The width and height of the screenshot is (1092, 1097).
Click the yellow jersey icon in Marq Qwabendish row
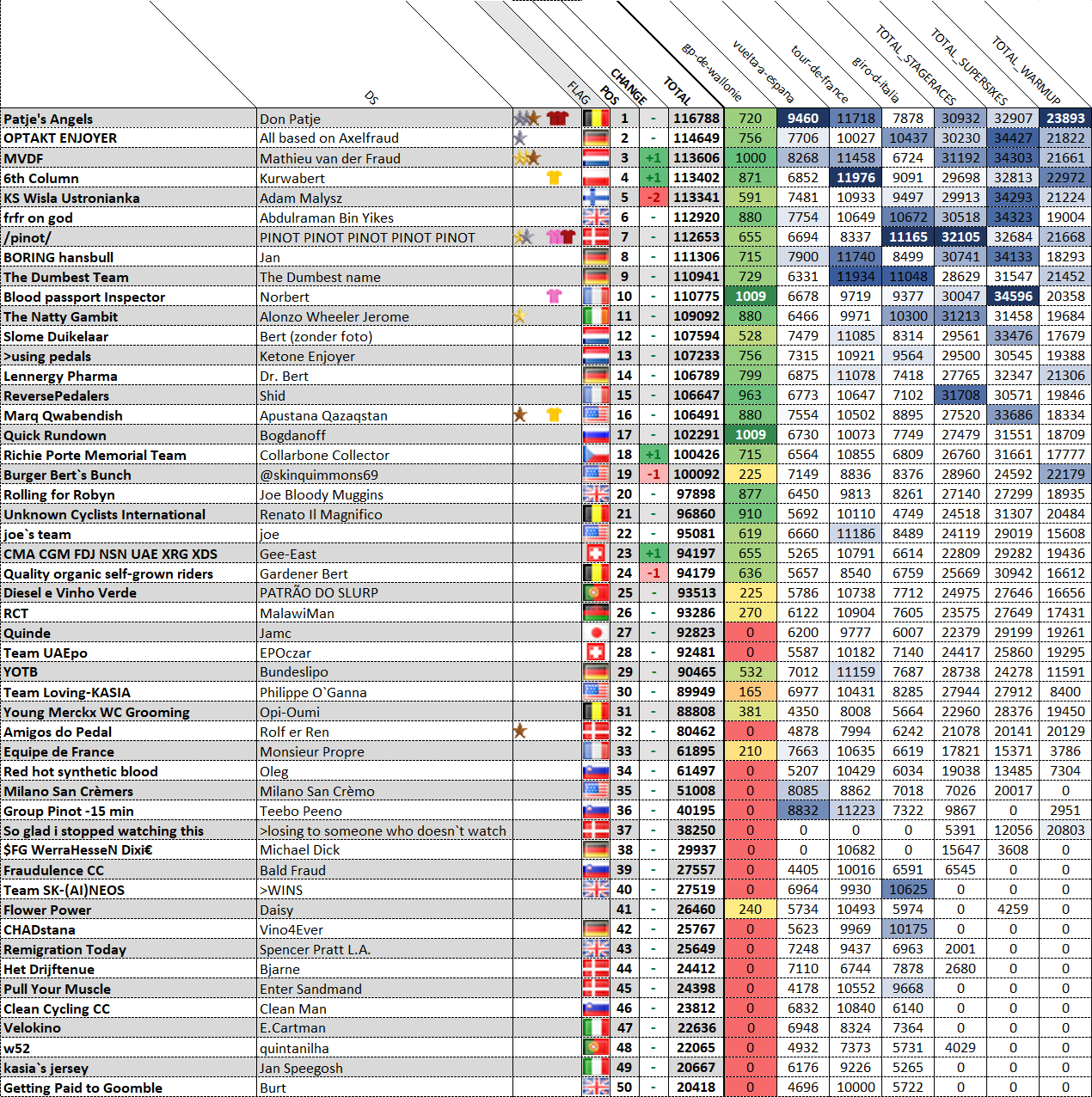coord(554,414)
